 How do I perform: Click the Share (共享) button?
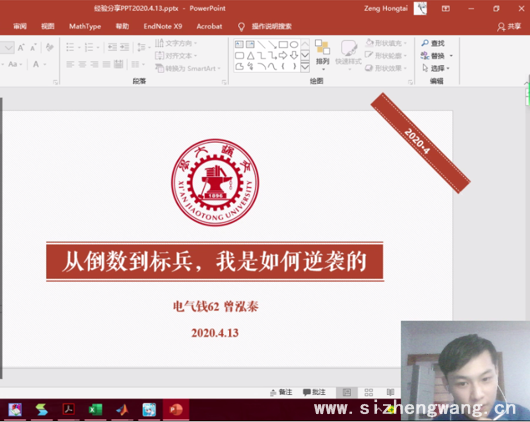point(509,26)
